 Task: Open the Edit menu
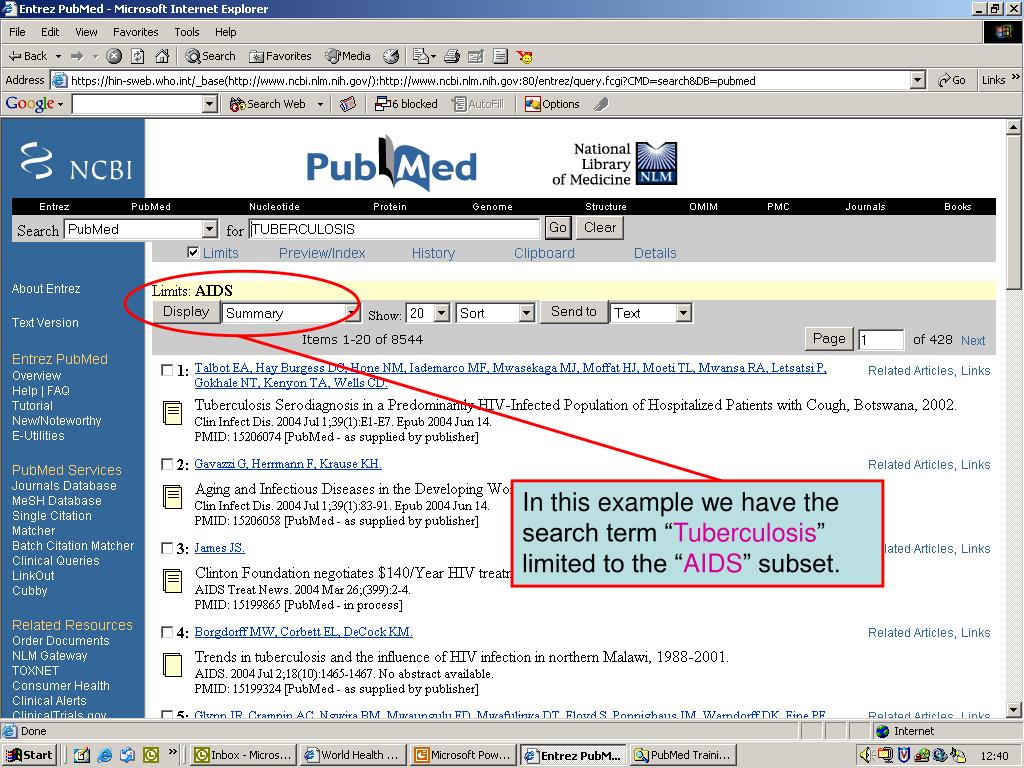pyautogui.click(x=50, y=32)
